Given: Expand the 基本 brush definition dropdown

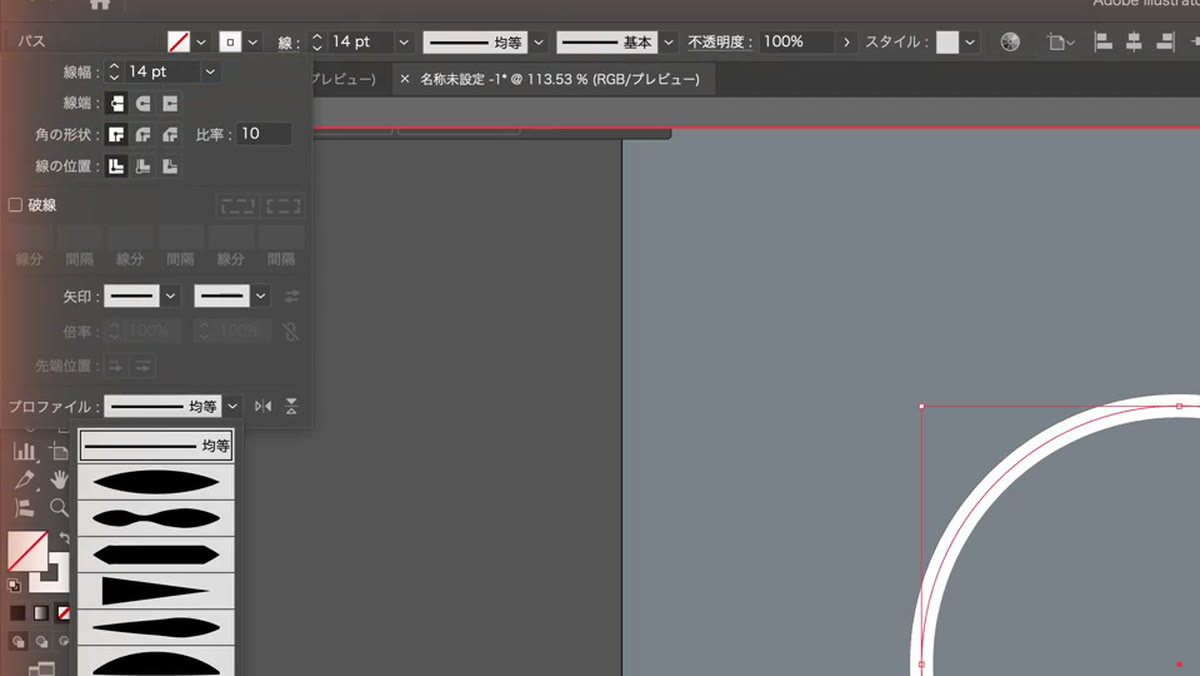Looking at the screenshot, I should pos(668,42).
